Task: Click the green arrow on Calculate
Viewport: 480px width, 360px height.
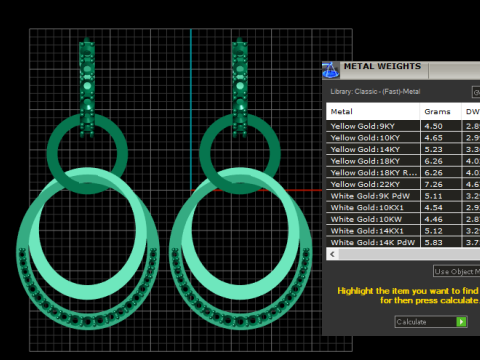Action: [461, 322]
